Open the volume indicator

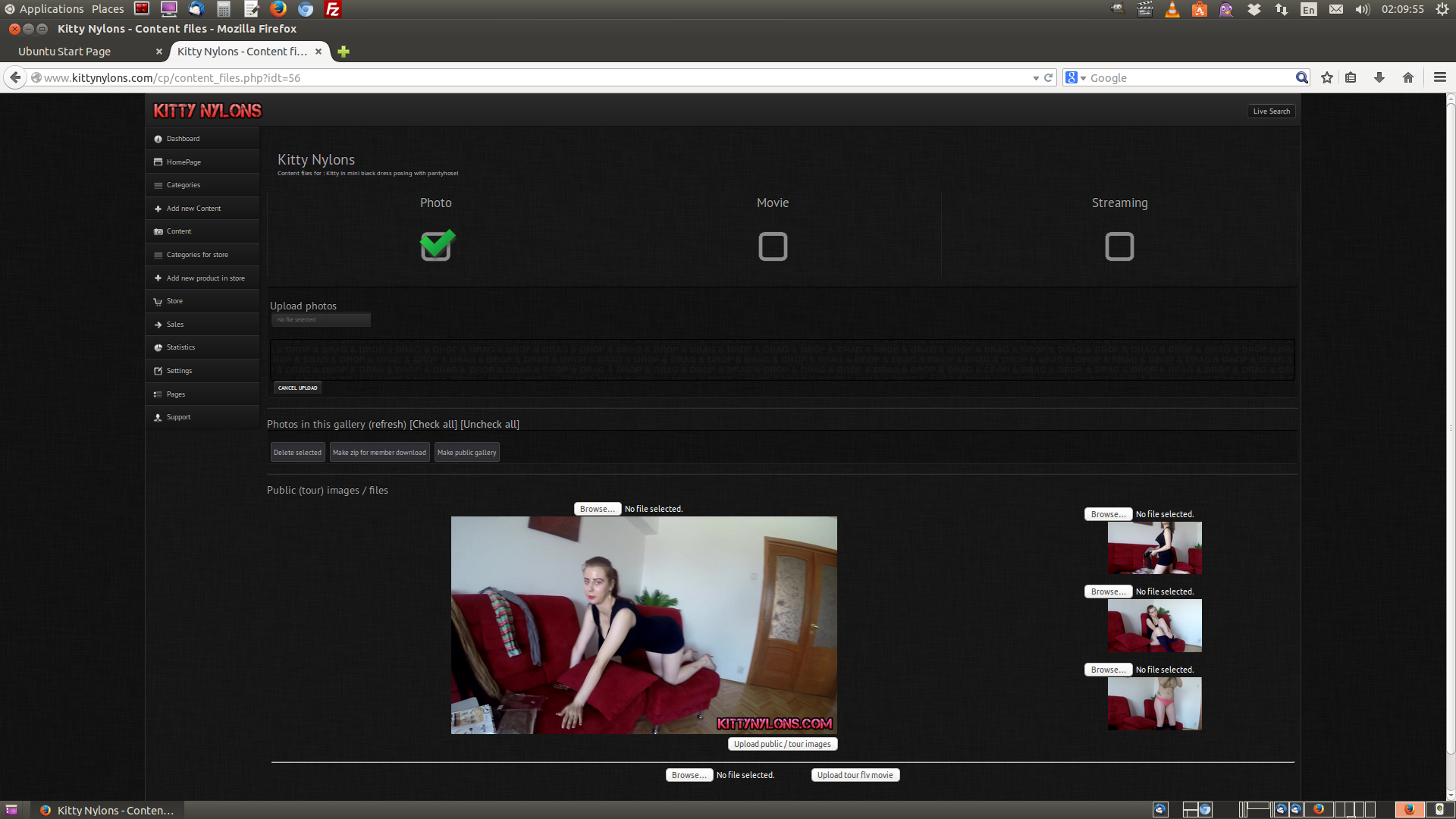point(1363,9)
